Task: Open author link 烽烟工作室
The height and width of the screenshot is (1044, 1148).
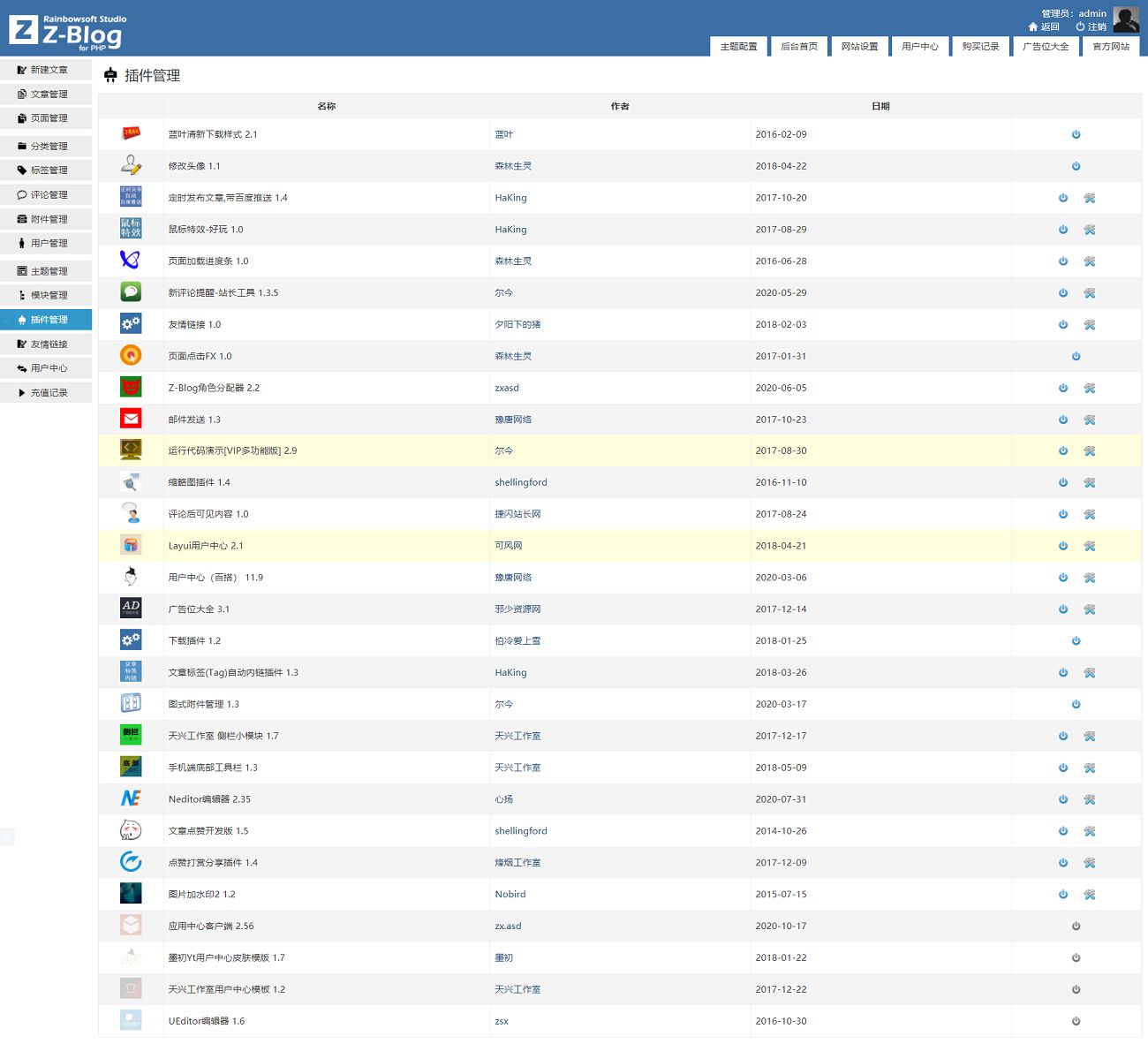Action: (517, 863)
